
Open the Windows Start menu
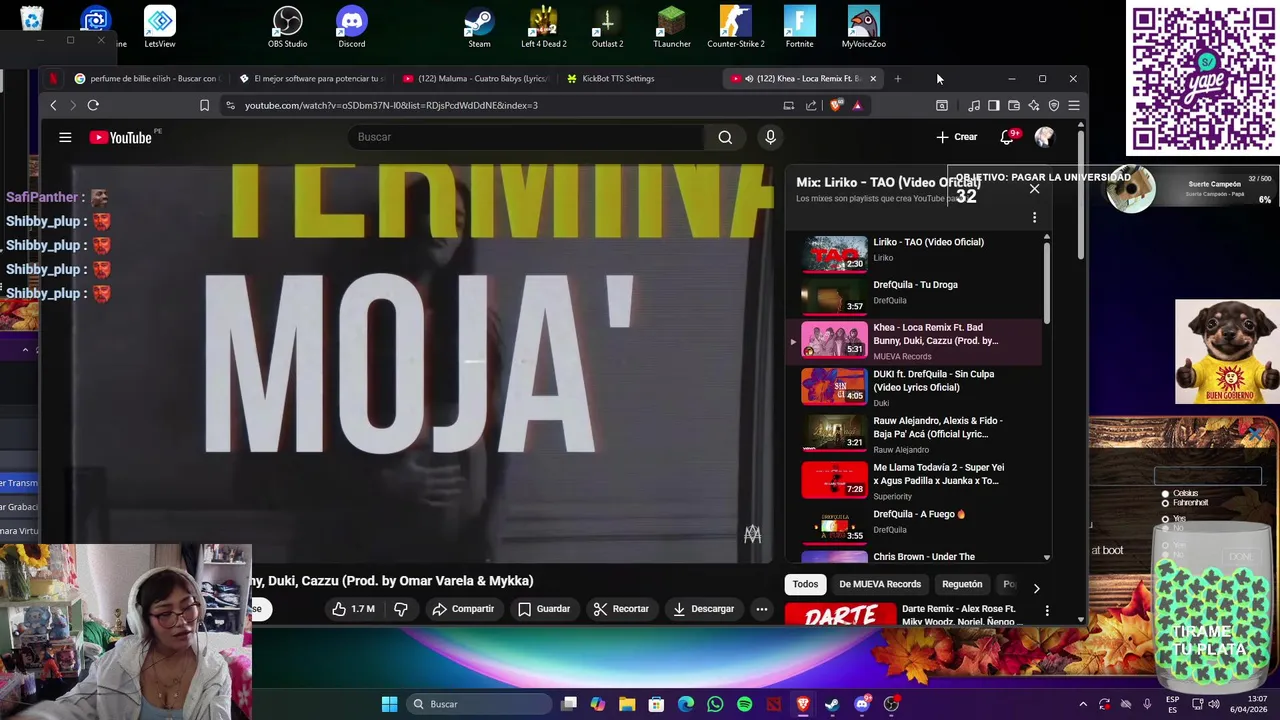pos(389,704)
